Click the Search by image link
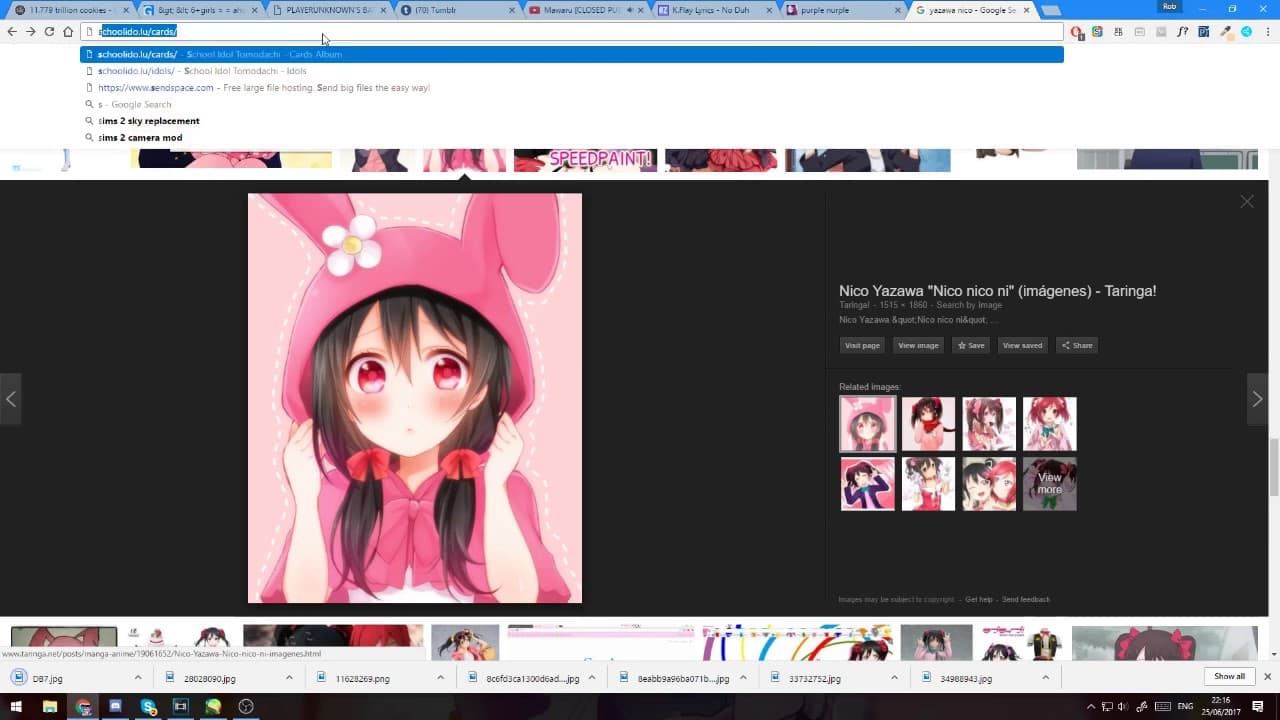The image size is (1280, 720). [969, 305]
